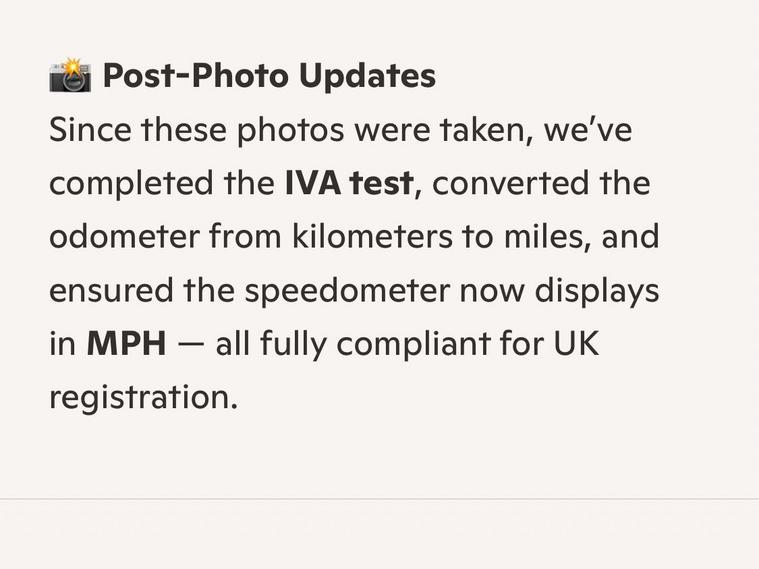The width and height of the screenshot is (759, 569).
Task: Click the word 'registration.'
Action: (x=144, y=399)
